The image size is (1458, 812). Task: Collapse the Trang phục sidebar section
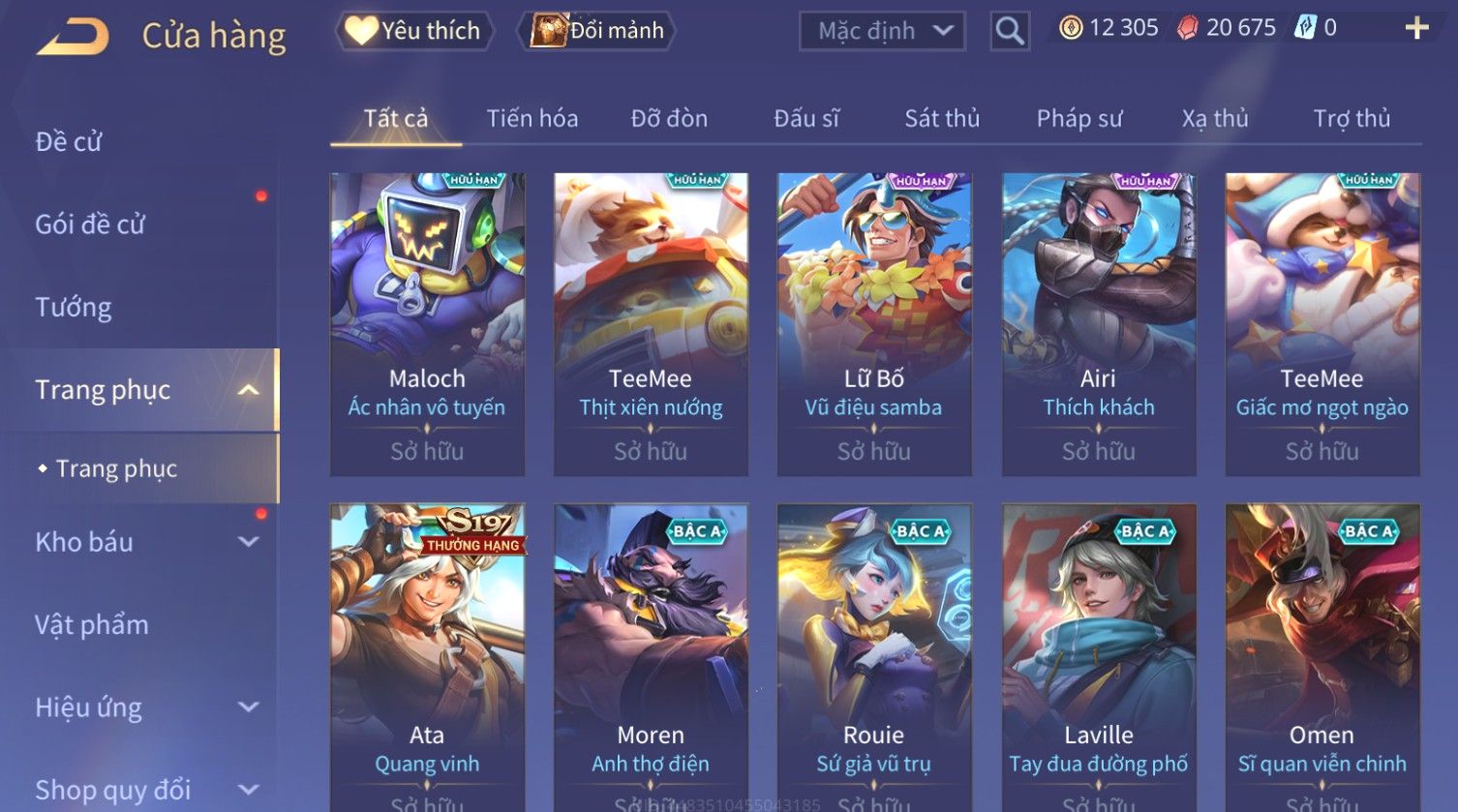[x=249, y=390]
